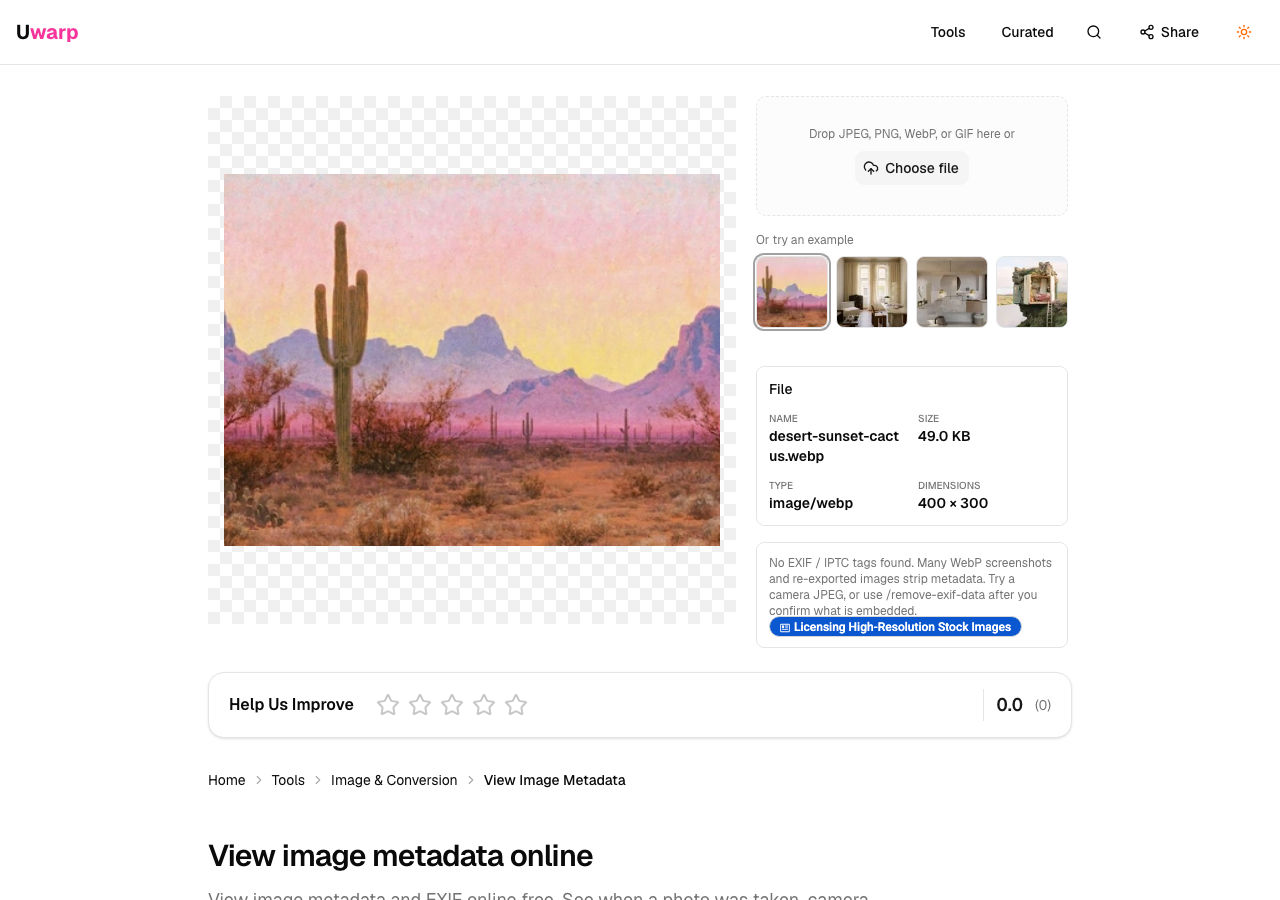Click the "Or try an example" label
The image size is (1280, 900).
pos(805,240)
